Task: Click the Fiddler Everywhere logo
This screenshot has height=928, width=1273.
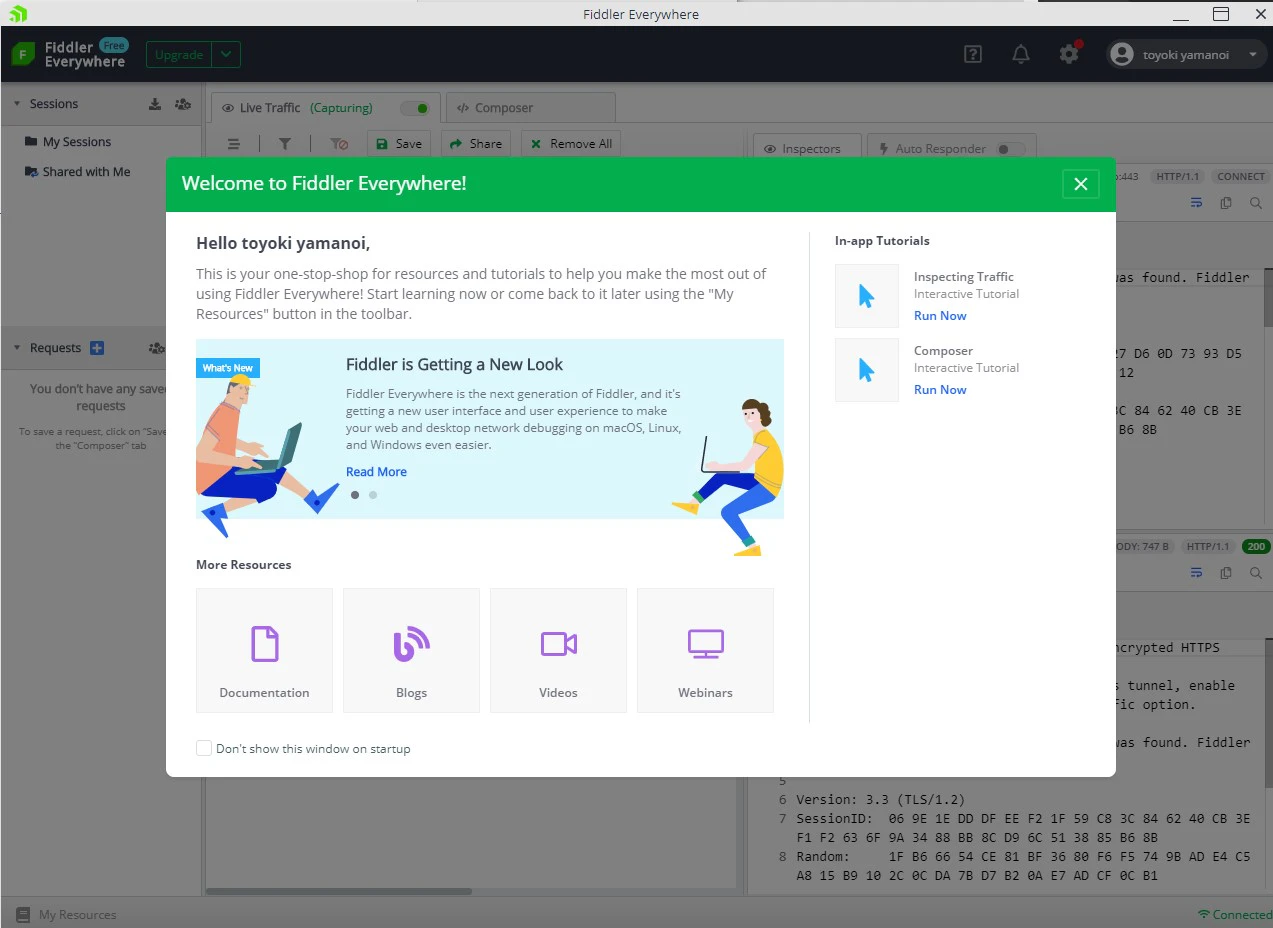Action: coord(70,54)
